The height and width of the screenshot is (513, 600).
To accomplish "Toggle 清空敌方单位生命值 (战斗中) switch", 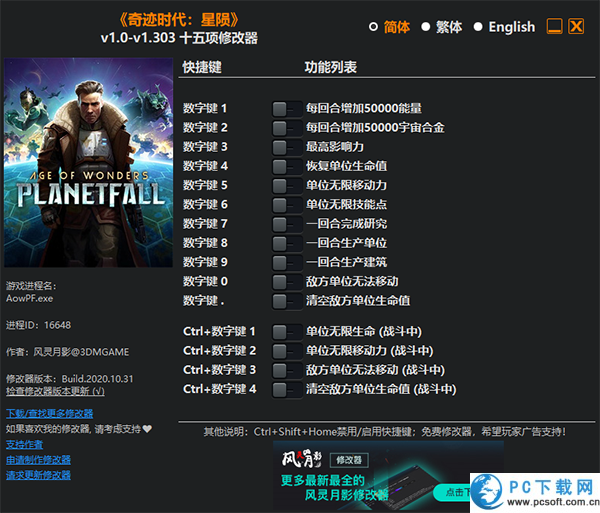I will click(x=287, y=390).
